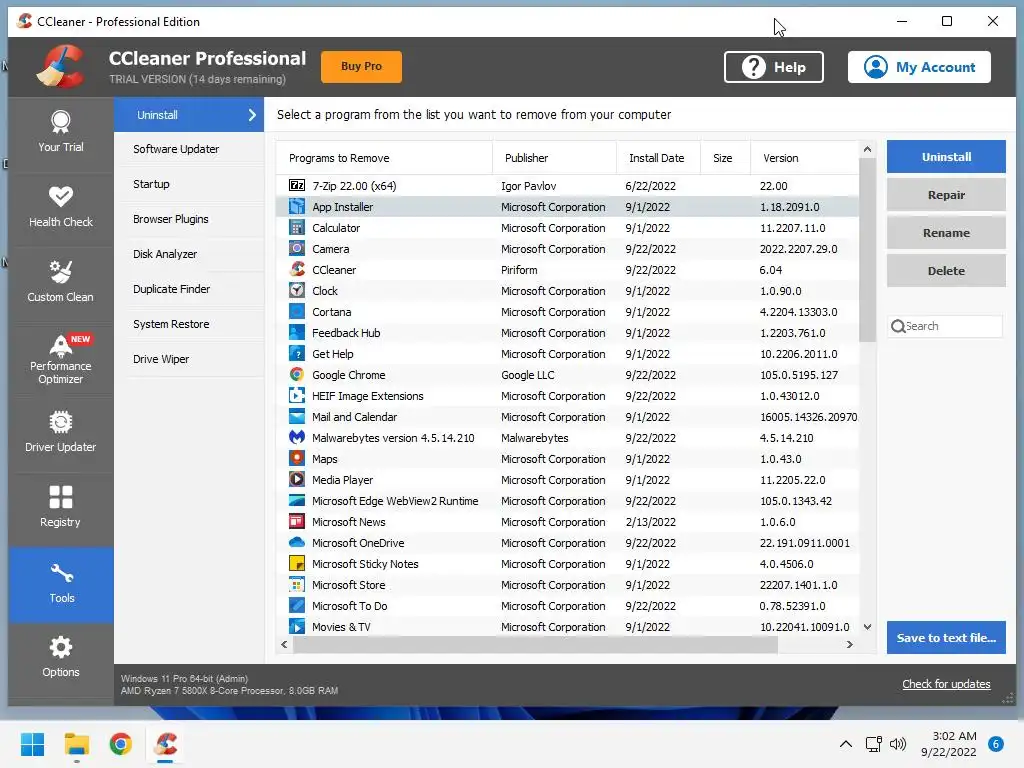Click the Repair button
Screen dimensions: 1024x768
point(946,195)
